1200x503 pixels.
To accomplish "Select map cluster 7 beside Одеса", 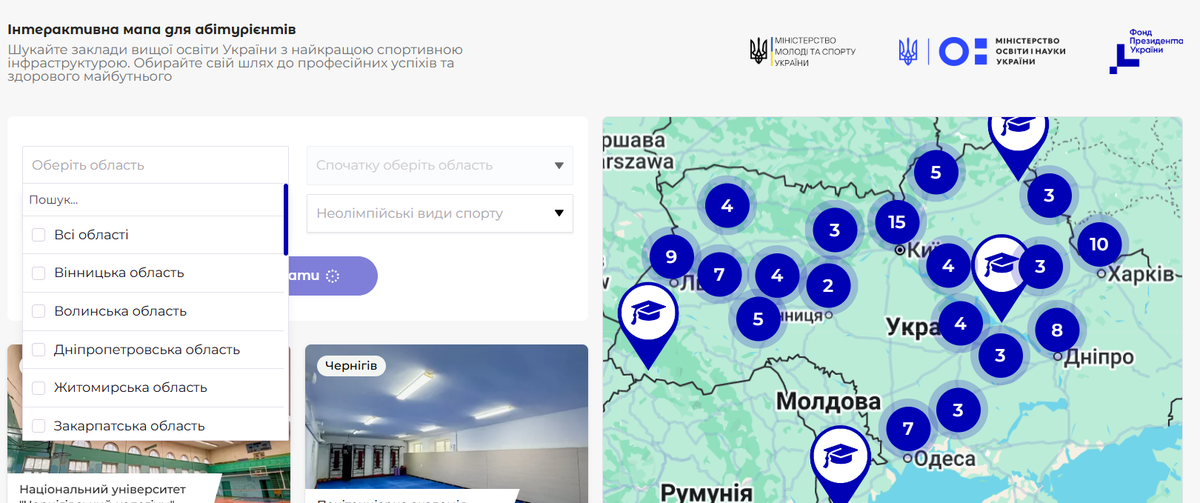I will (x=908, y=429).
